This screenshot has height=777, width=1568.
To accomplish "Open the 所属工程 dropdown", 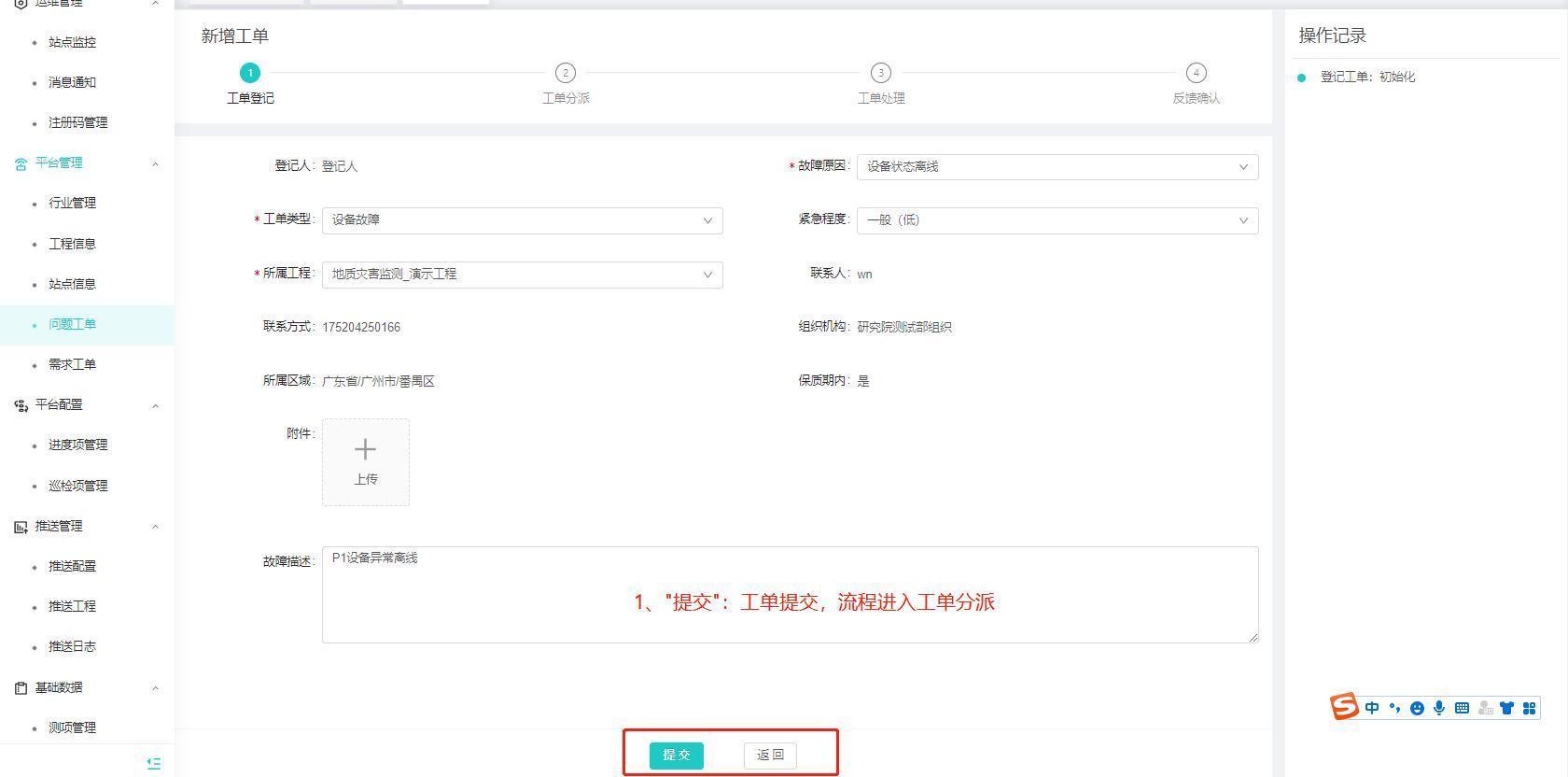I will pos(522,275).
